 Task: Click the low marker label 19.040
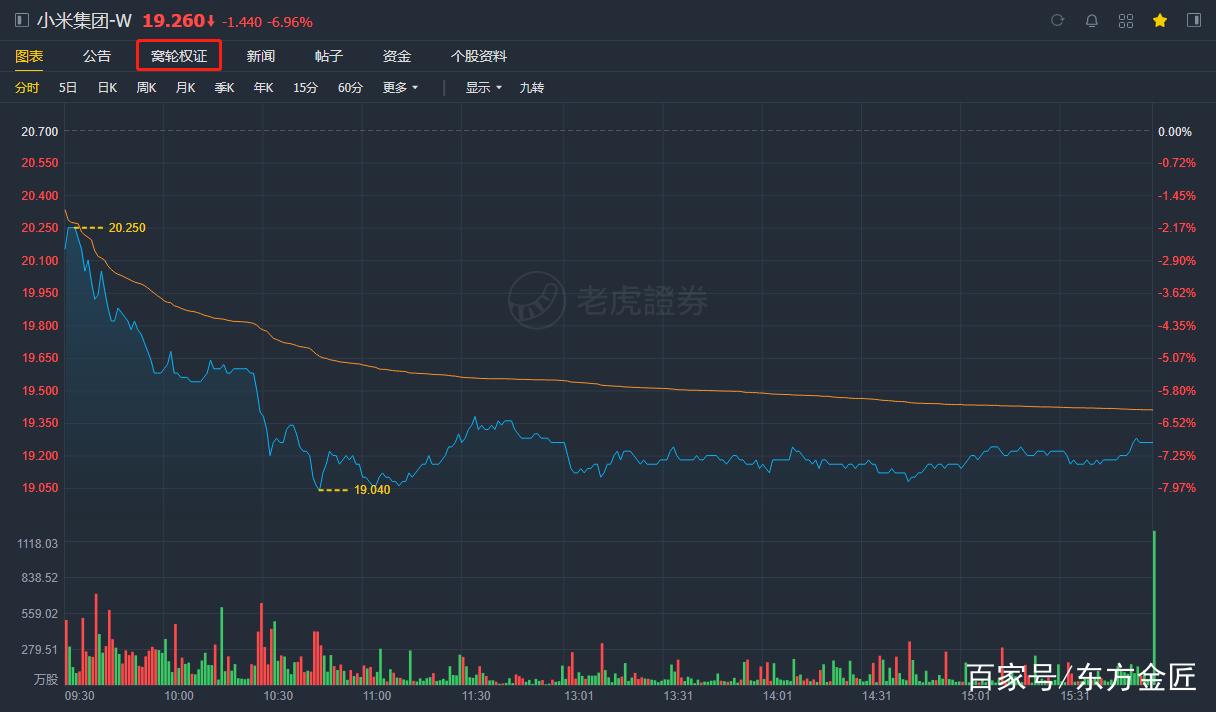[372, 490]
